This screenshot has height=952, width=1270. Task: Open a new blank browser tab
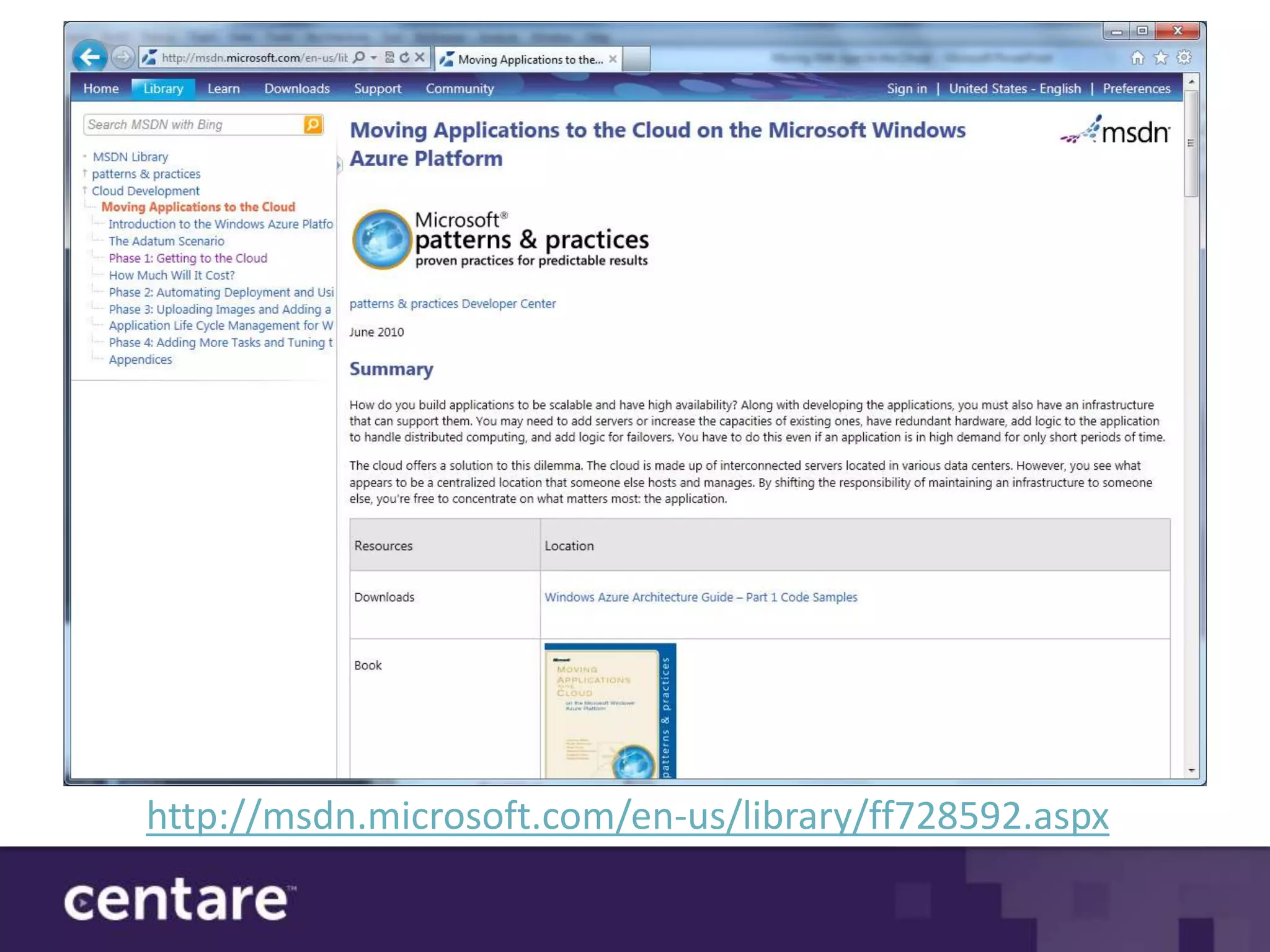pyautogui.click(x=636, y=59)
